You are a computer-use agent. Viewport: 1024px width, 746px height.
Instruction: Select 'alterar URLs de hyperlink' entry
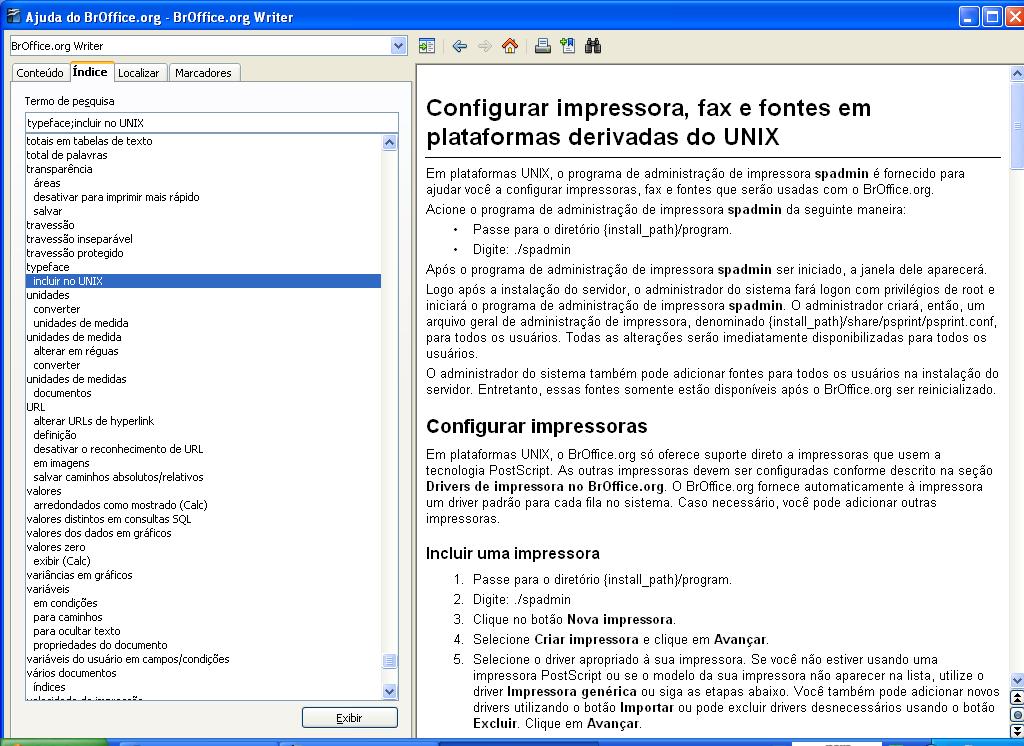(93, 421)
